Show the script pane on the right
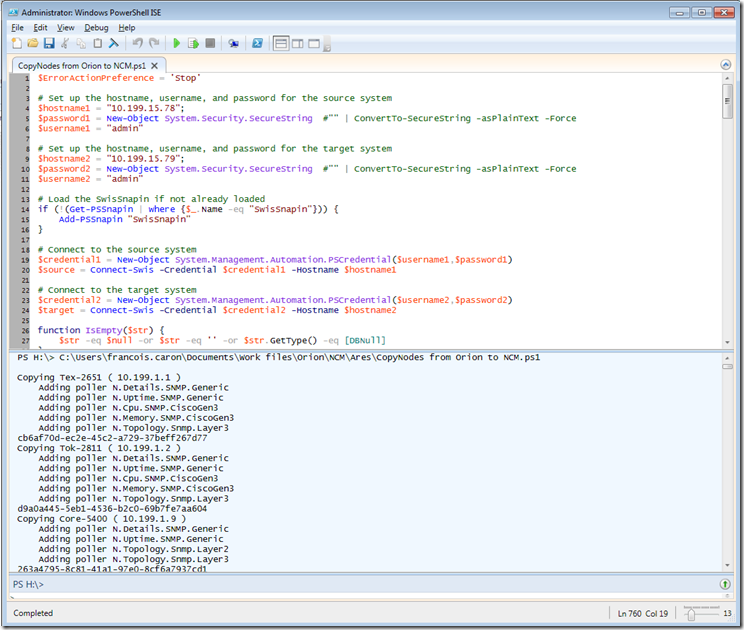This screenshot has height=630, width=744. tap(298, 44)
